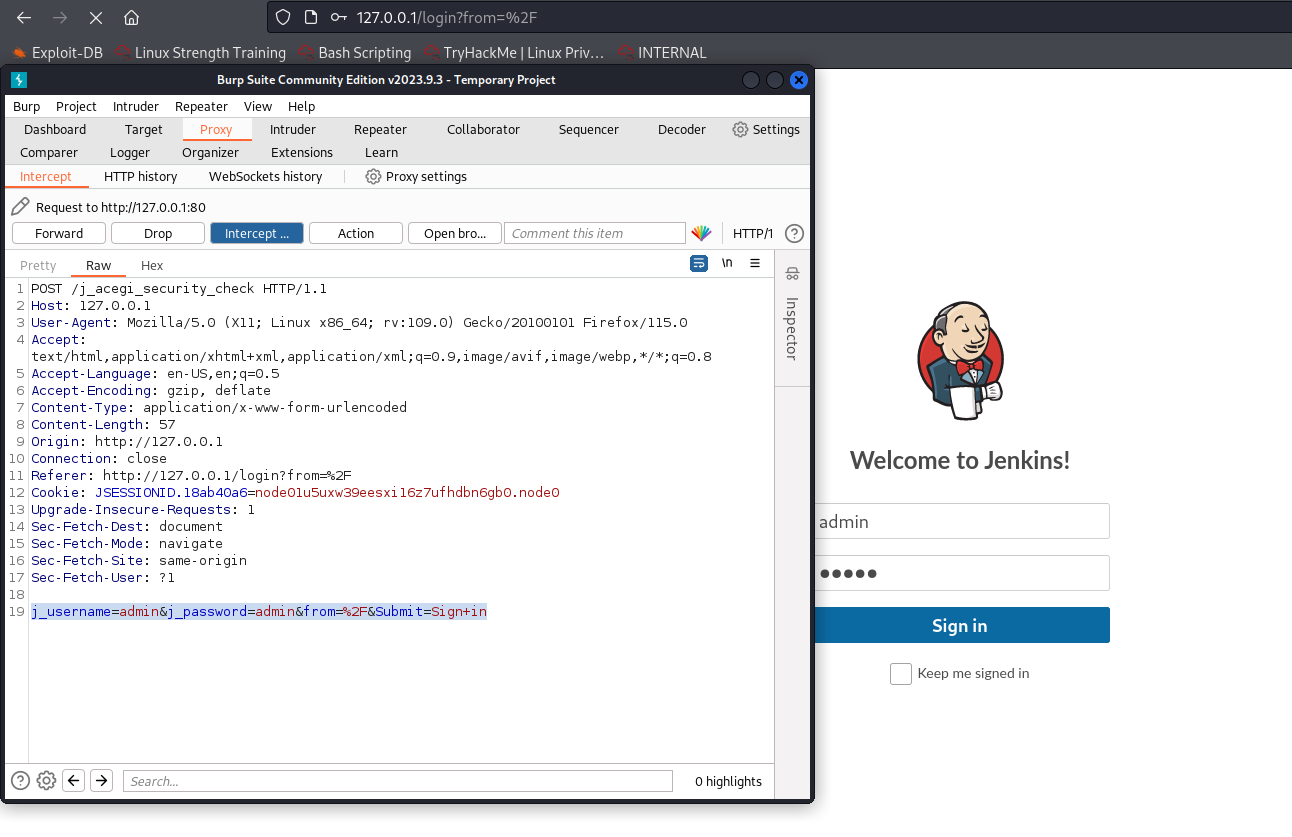Click the search help question icon
Image resolution: width=1292 pixels, height=837 pixels.
click(x=20, y=781)
